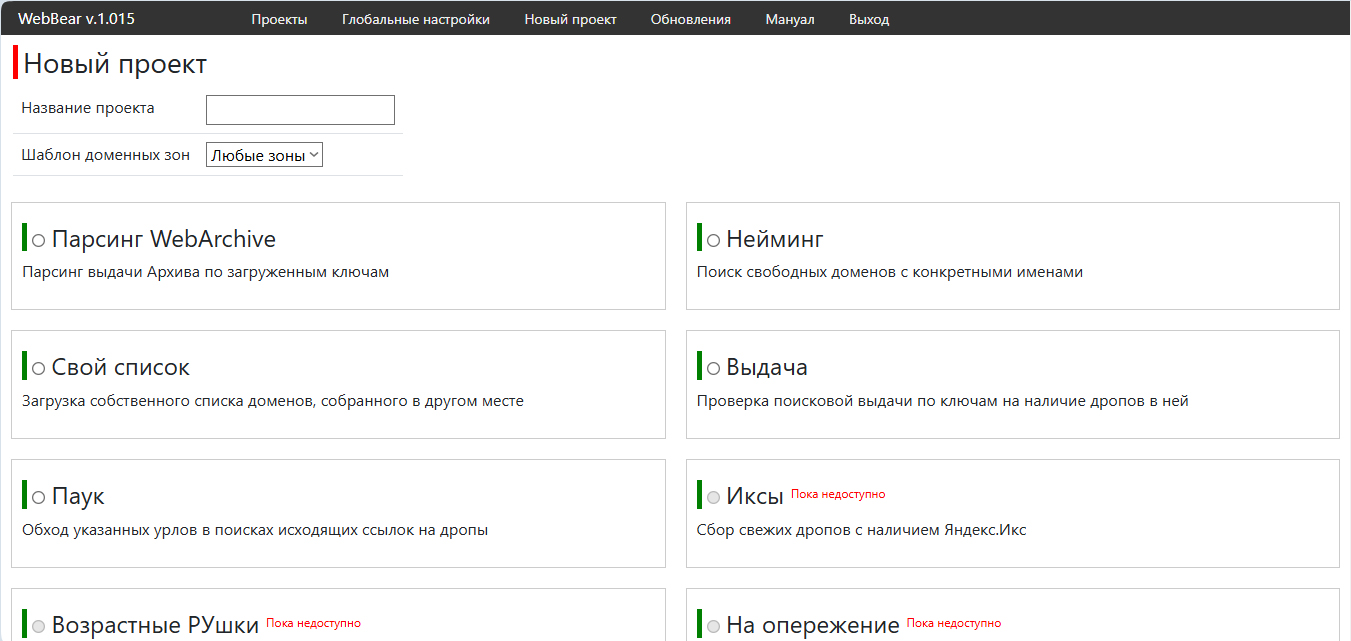Click the Парсинг WebArchive heading
The image size is (1351, 641).
click(x=164, y=239)
